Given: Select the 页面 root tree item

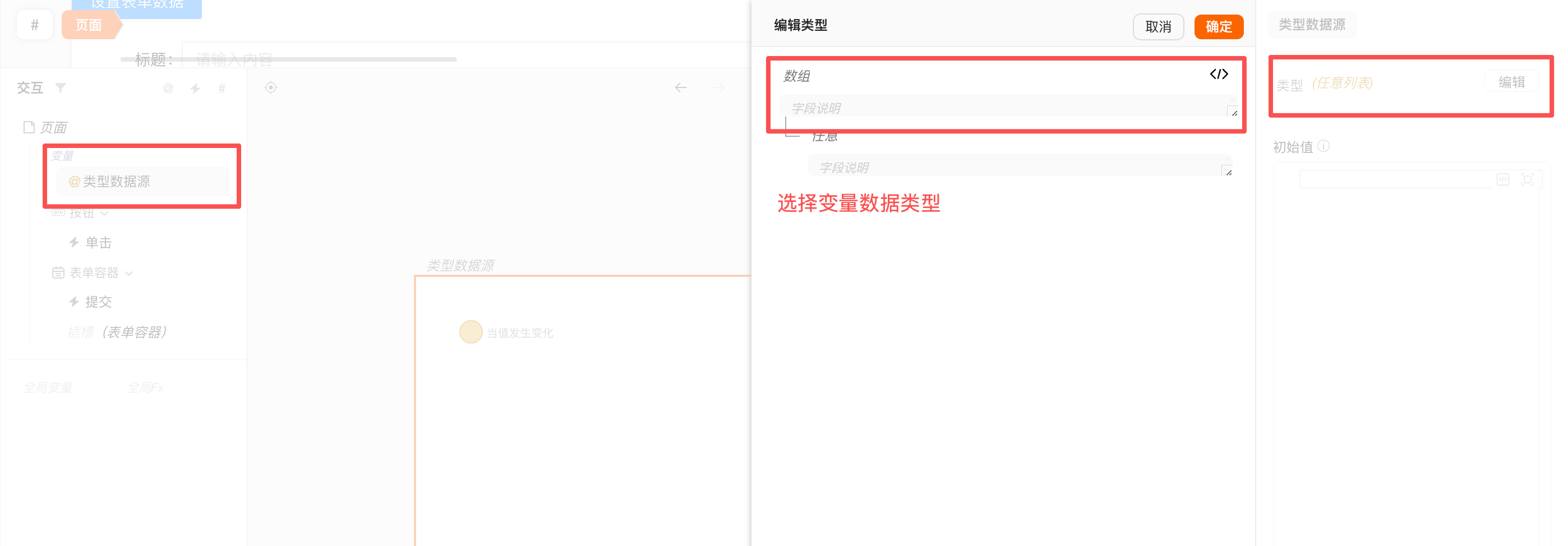Looking at the screenshot, I should coord(53,127).
